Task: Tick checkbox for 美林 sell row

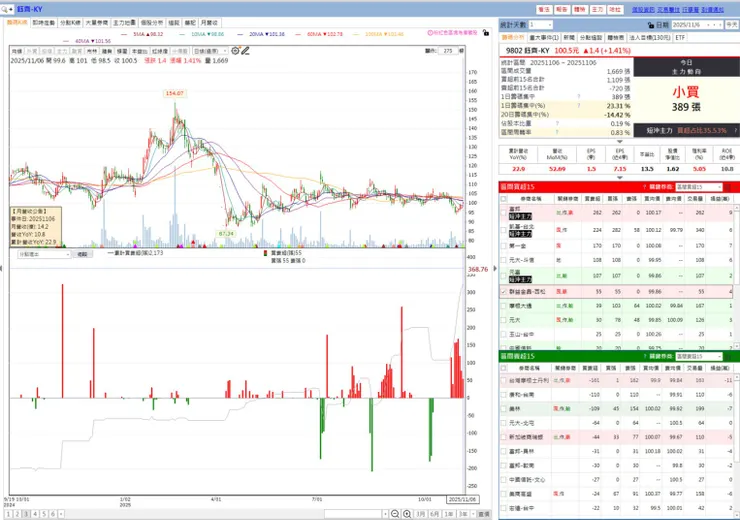Action: [x=504, y=409]
